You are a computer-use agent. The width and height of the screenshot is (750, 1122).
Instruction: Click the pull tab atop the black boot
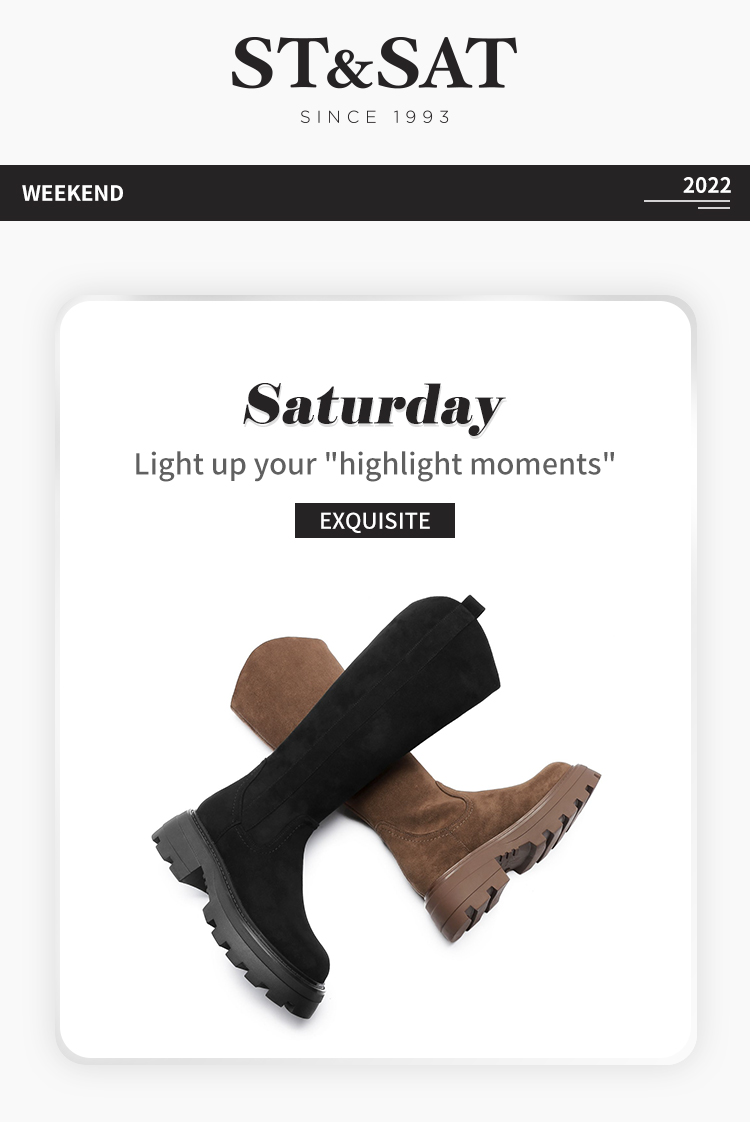pos(473,605)
